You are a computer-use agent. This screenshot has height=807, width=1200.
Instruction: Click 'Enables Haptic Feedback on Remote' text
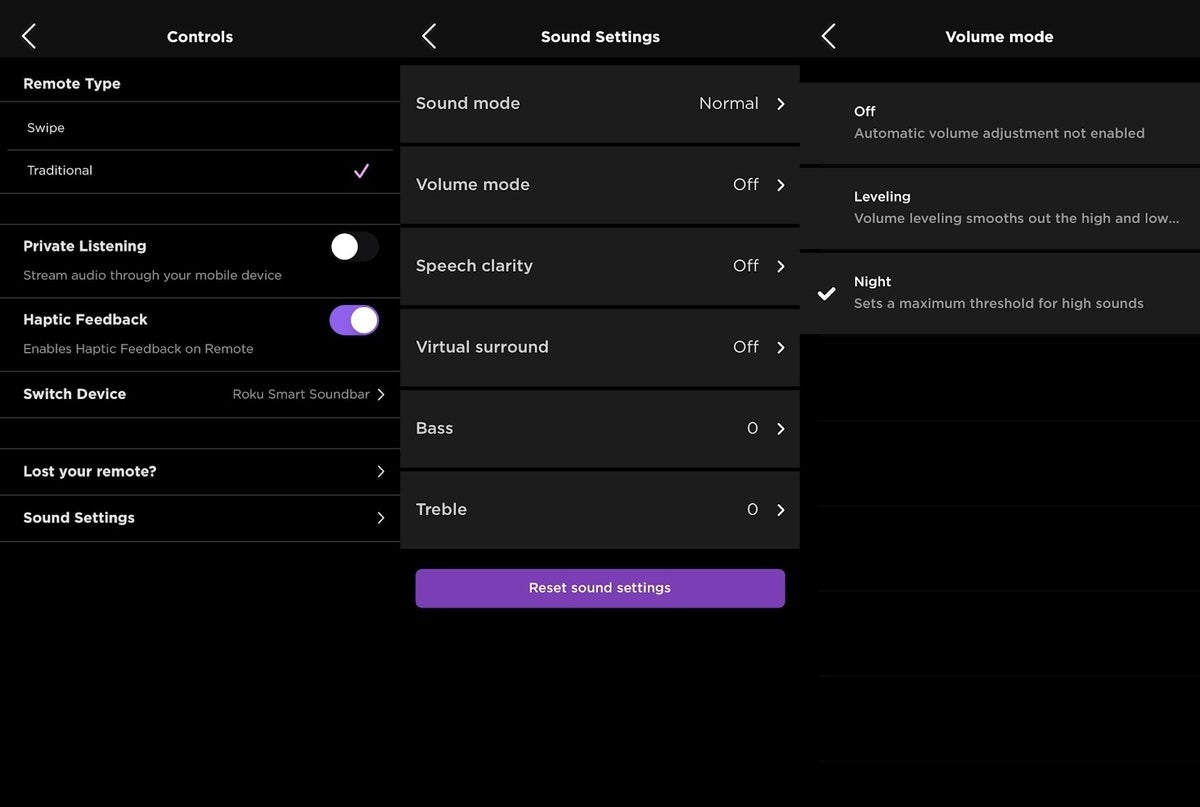point(138,349)
